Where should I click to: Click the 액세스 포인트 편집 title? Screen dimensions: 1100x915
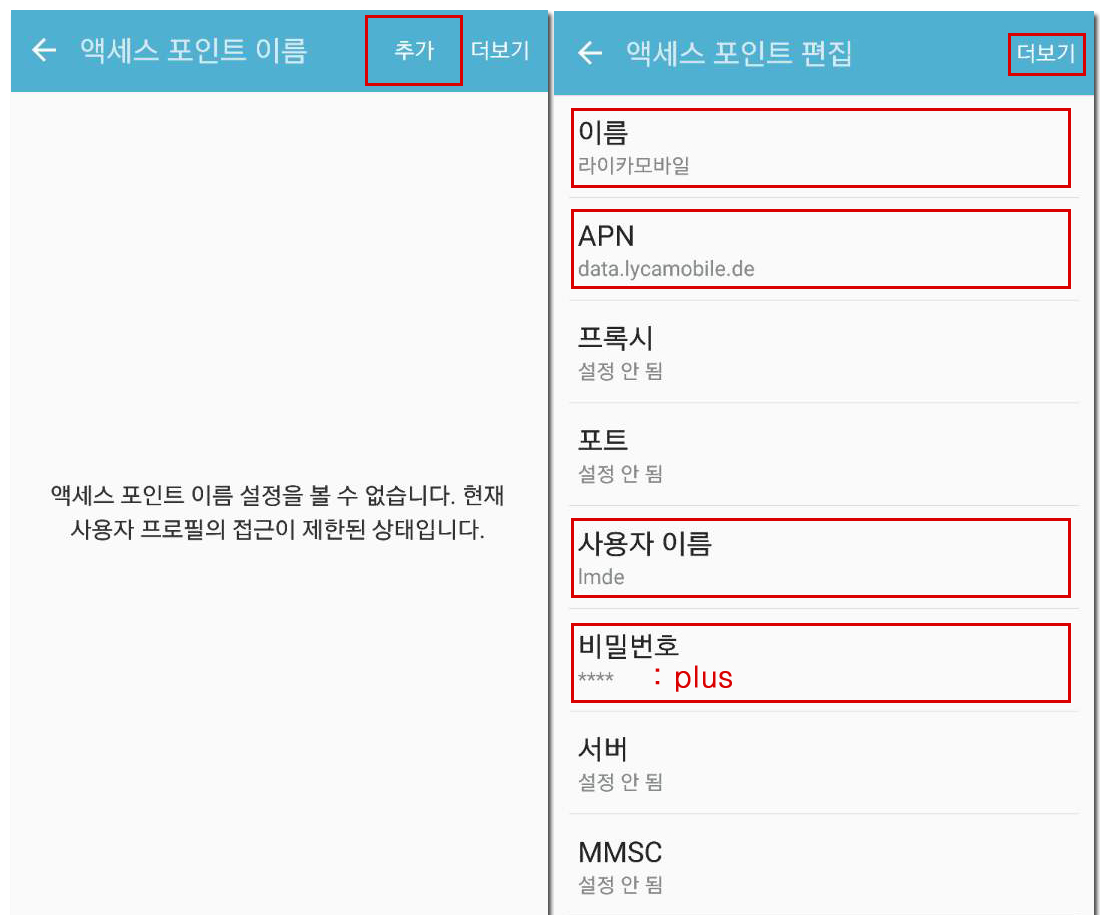point(739,53)
